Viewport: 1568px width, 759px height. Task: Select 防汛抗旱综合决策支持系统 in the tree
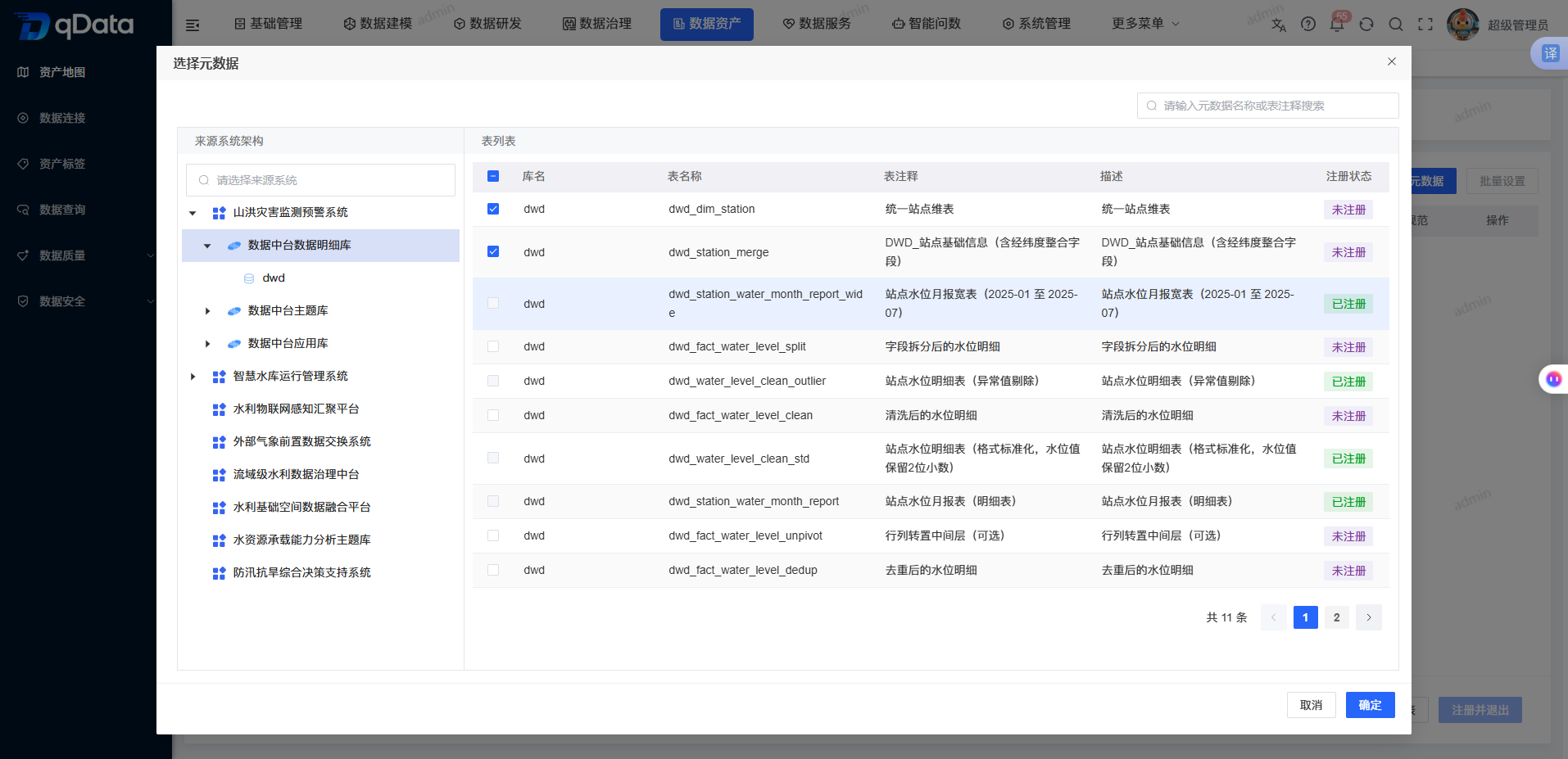301,573
